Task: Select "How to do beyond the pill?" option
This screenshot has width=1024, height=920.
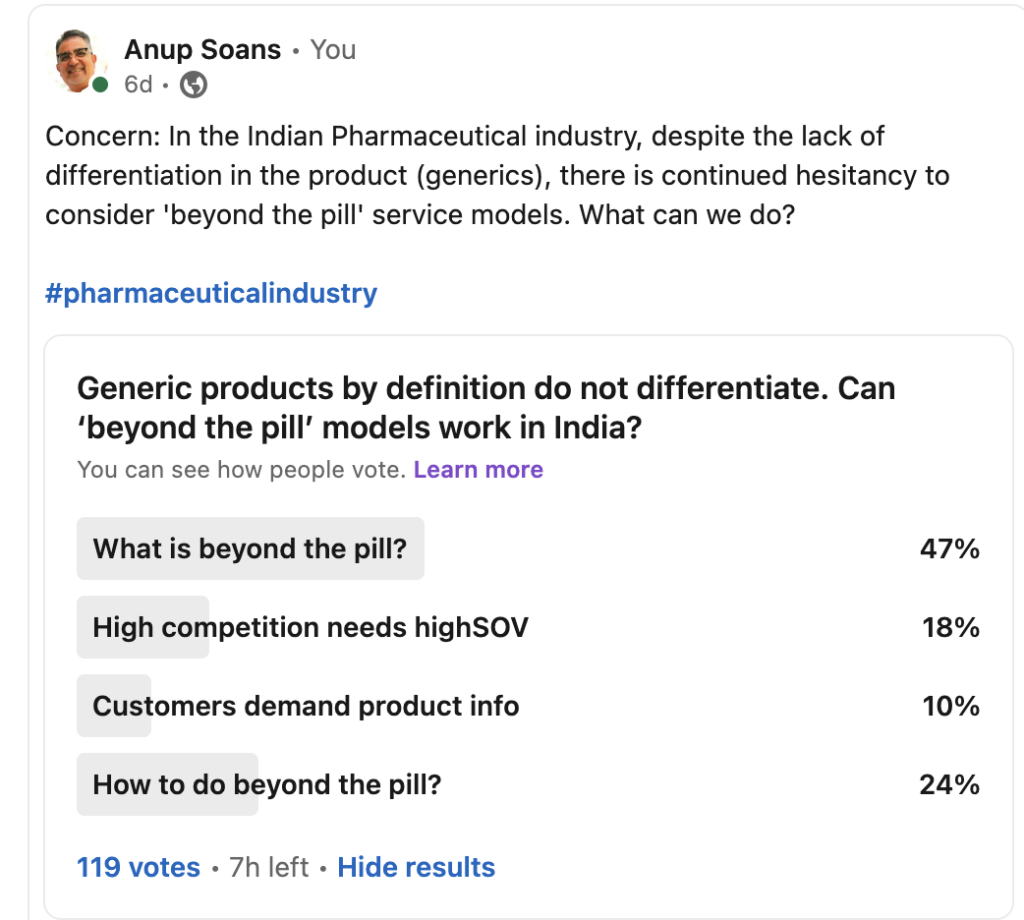Action: point(267,785)
